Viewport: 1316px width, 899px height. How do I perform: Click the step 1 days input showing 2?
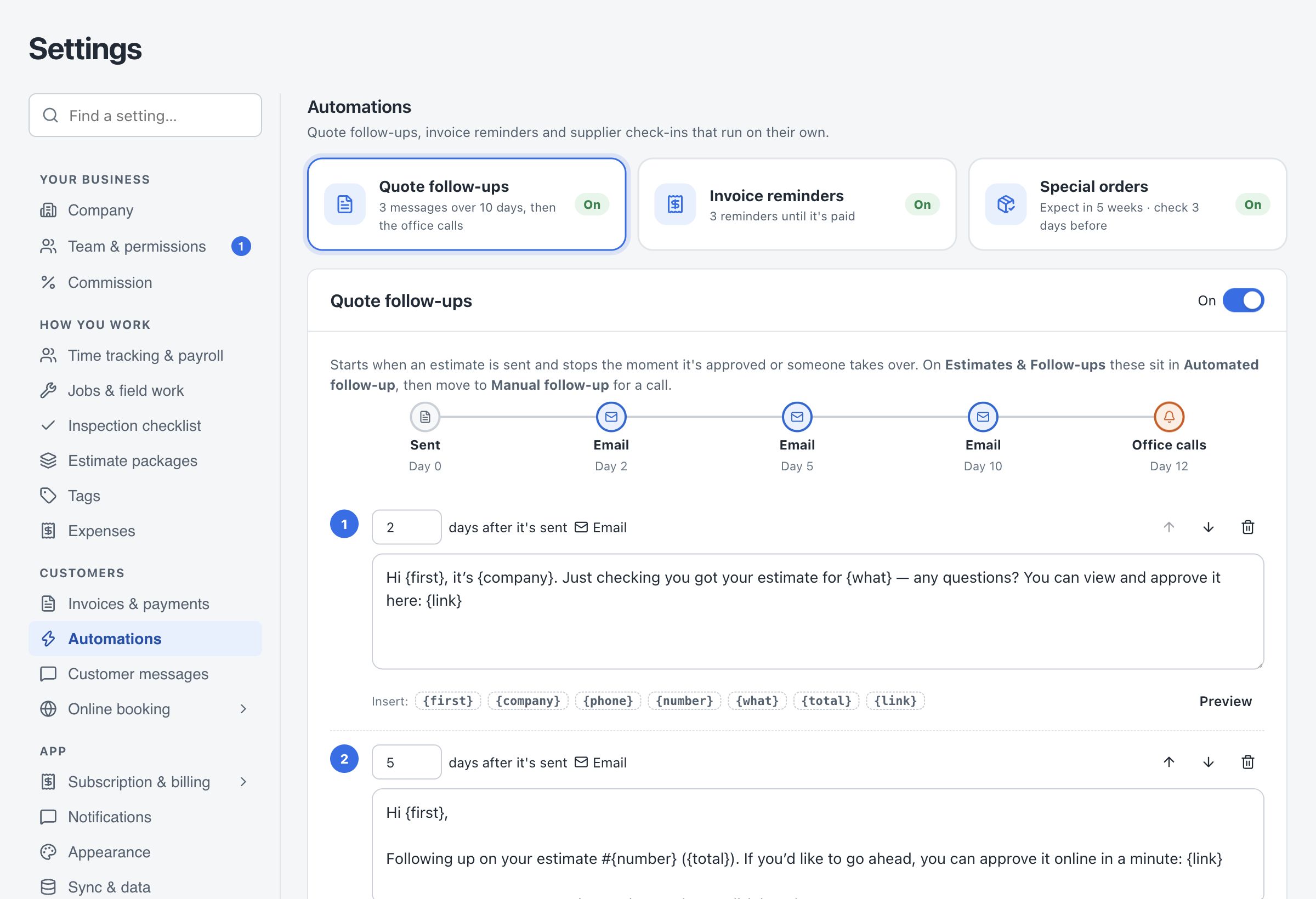(x=406, y=527)
